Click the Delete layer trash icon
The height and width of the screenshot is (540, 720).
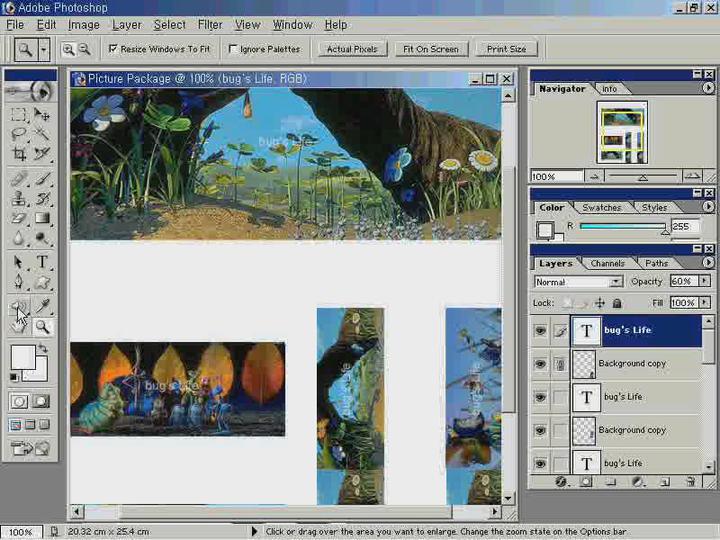click(x=690, y=481)
